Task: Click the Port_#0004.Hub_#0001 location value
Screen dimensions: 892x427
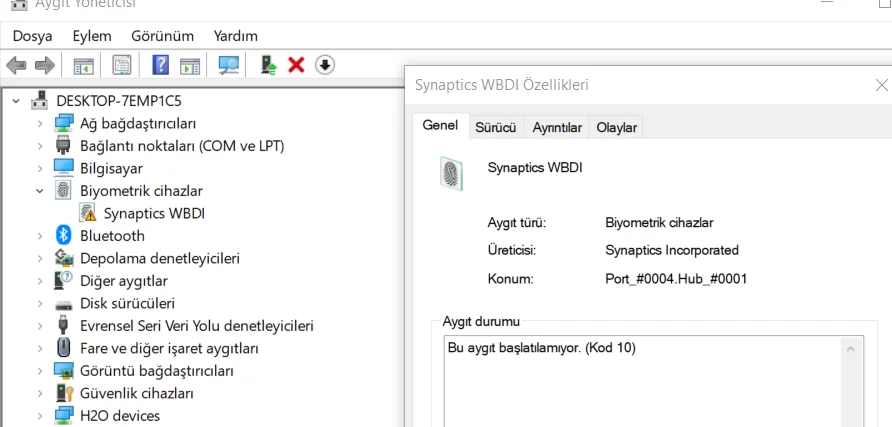Action: click(676, 279)
